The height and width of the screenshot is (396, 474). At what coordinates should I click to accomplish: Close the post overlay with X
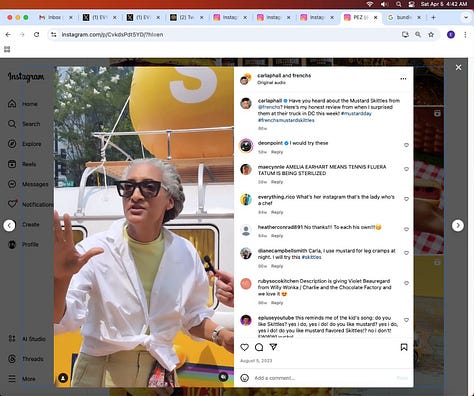pyautogui.click(x=458, y=67)
